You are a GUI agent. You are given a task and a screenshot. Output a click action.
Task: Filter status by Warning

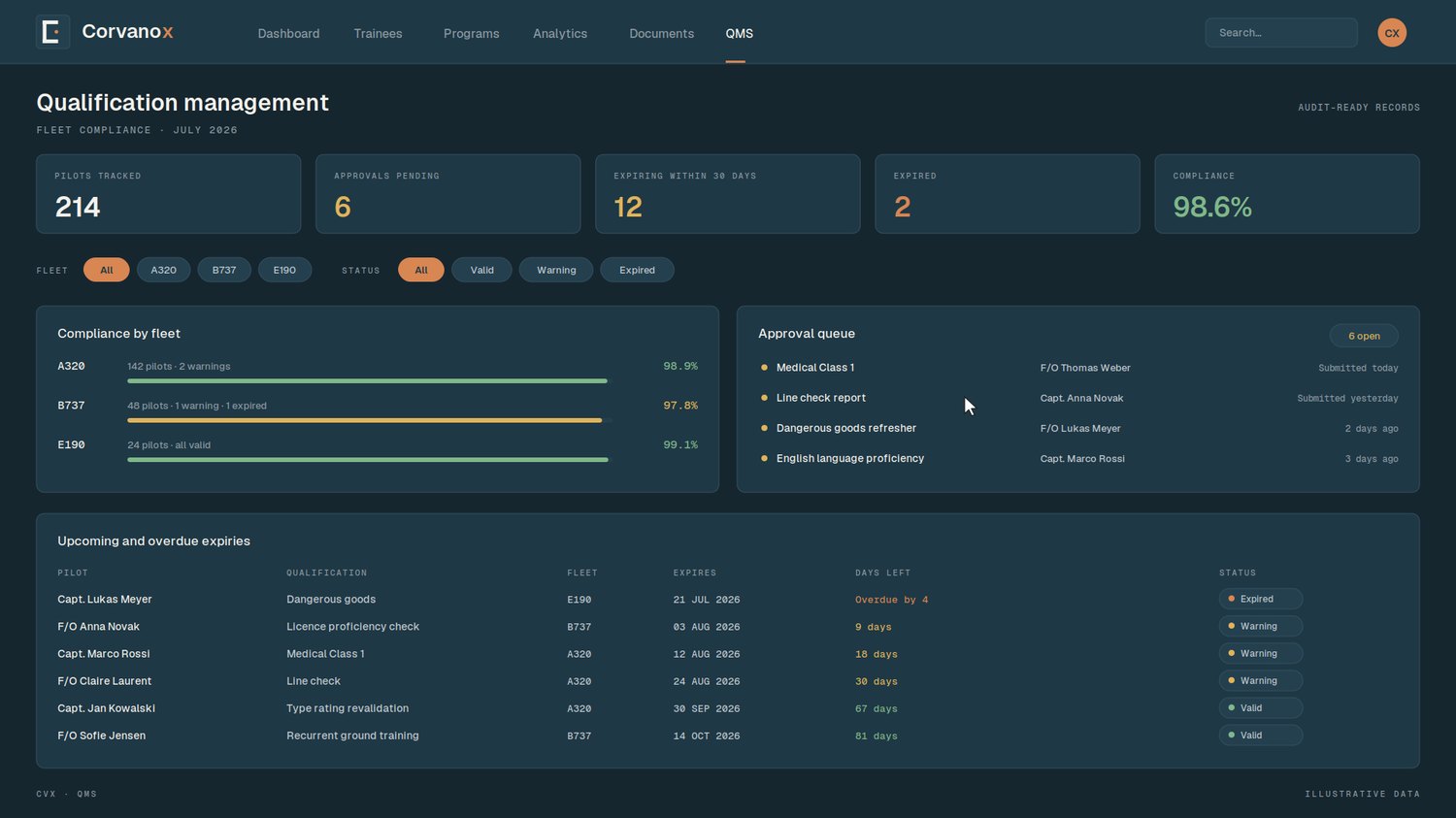556,270
